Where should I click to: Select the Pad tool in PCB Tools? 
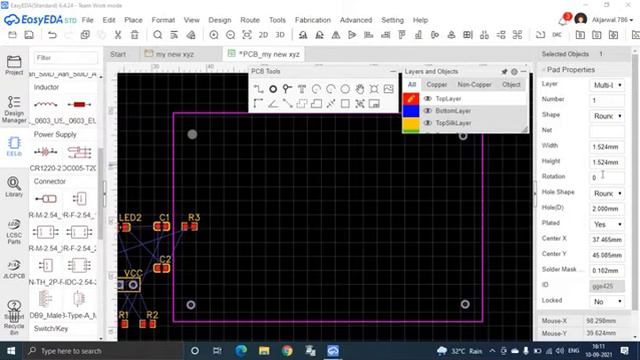point(273,89)
